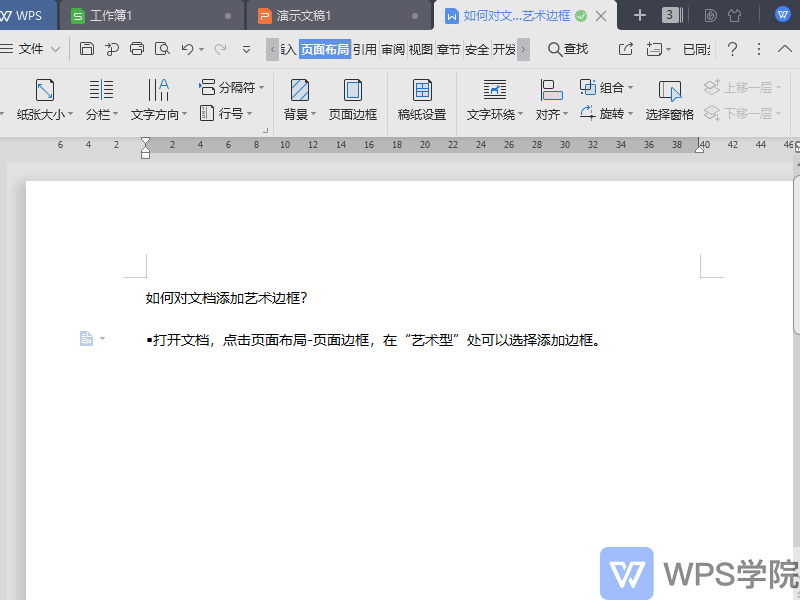This screenshot has height=600, width=800.
Task: Open help with the question mark button
Action: pyautogui.click(x=732, y=48)
